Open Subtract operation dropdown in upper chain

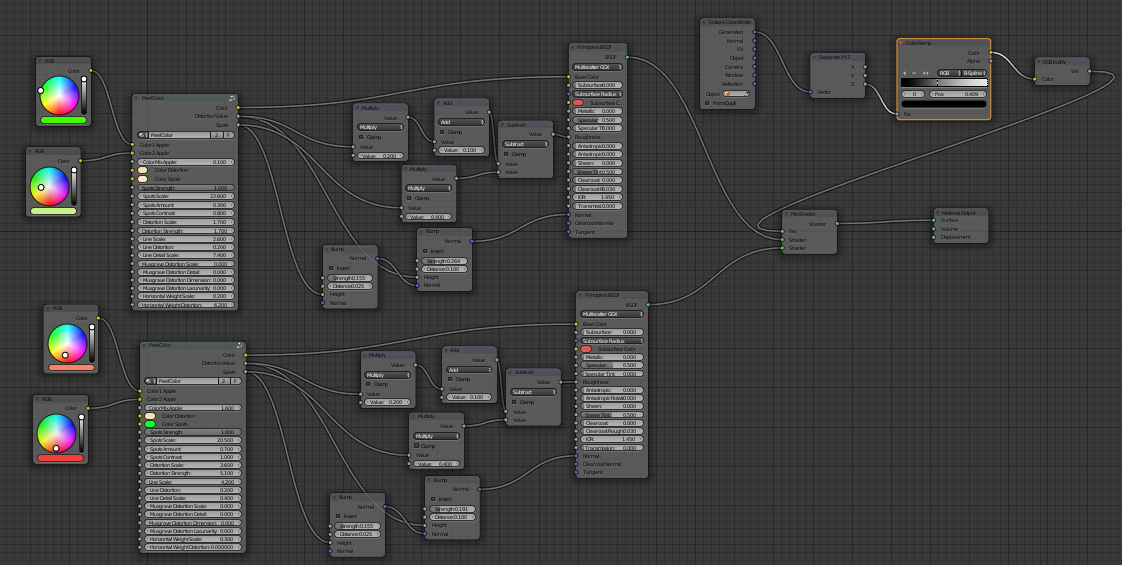(x=525, y=144)
